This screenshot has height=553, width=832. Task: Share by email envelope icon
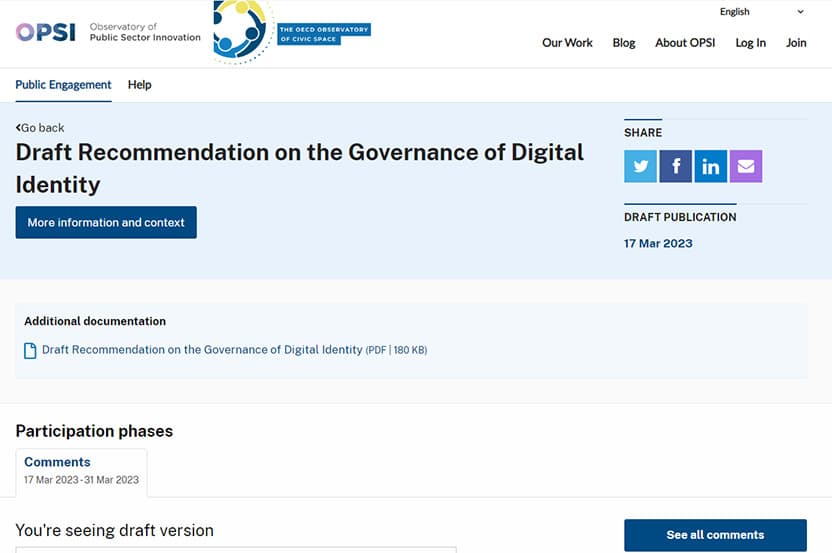(x=746, y=167)
